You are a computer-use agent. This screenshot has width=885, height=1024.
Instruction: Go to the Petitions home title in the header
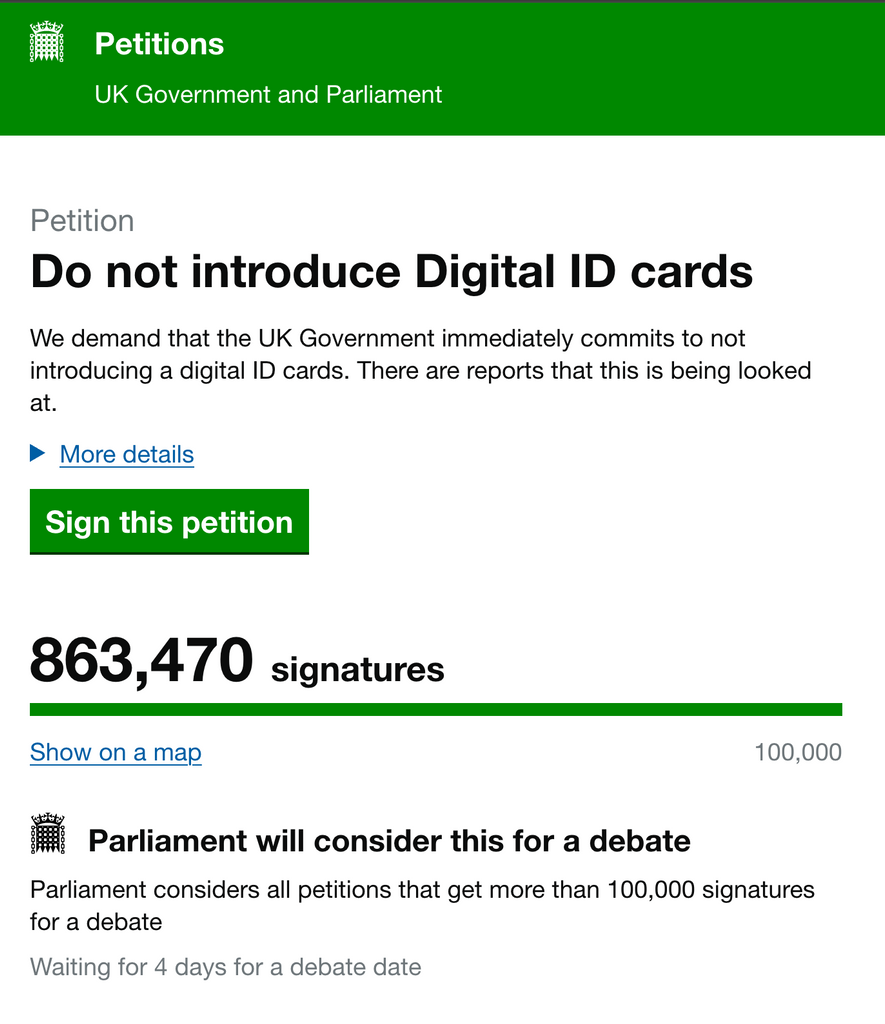click(159, 44)
